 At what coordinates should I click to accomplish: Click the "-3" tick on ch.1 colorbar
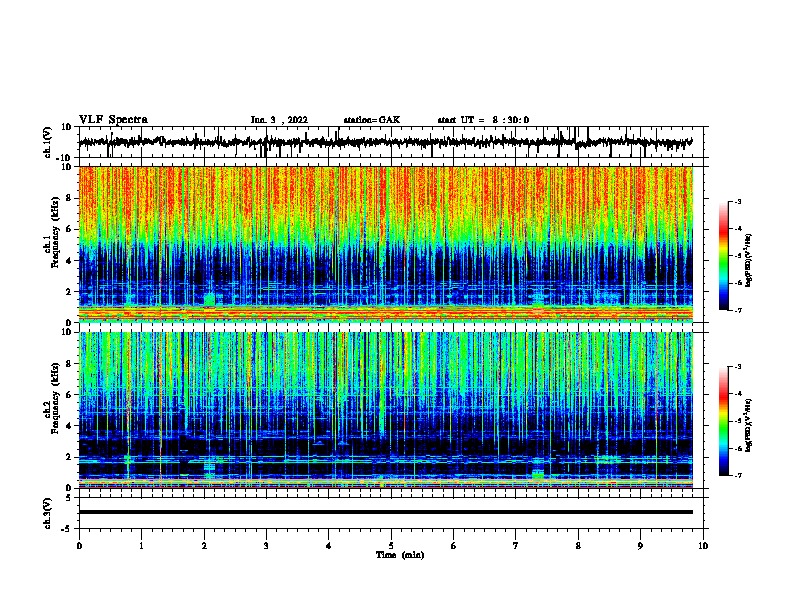738,202
